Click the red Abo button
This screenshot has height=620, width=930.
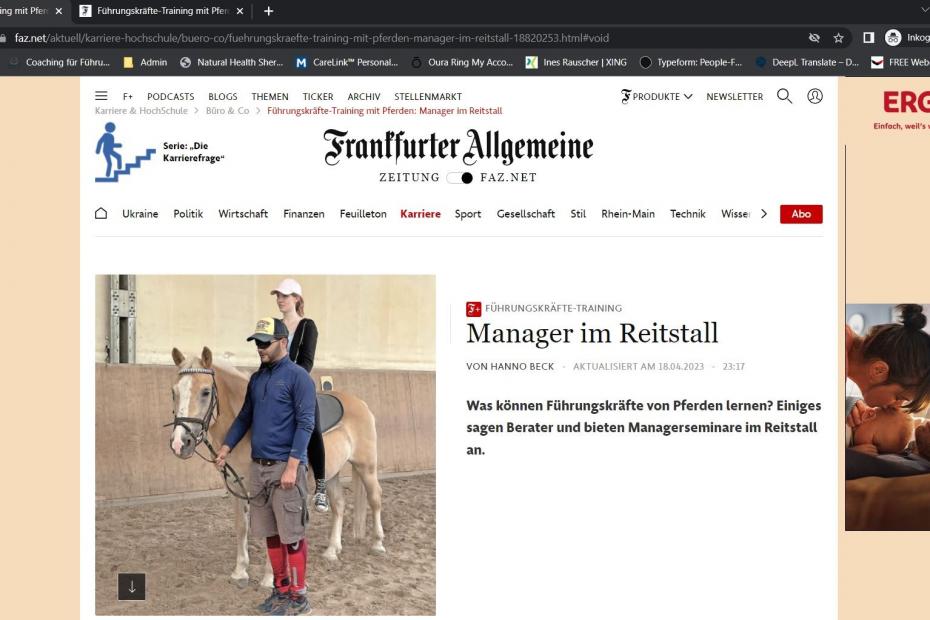(801, 214)
